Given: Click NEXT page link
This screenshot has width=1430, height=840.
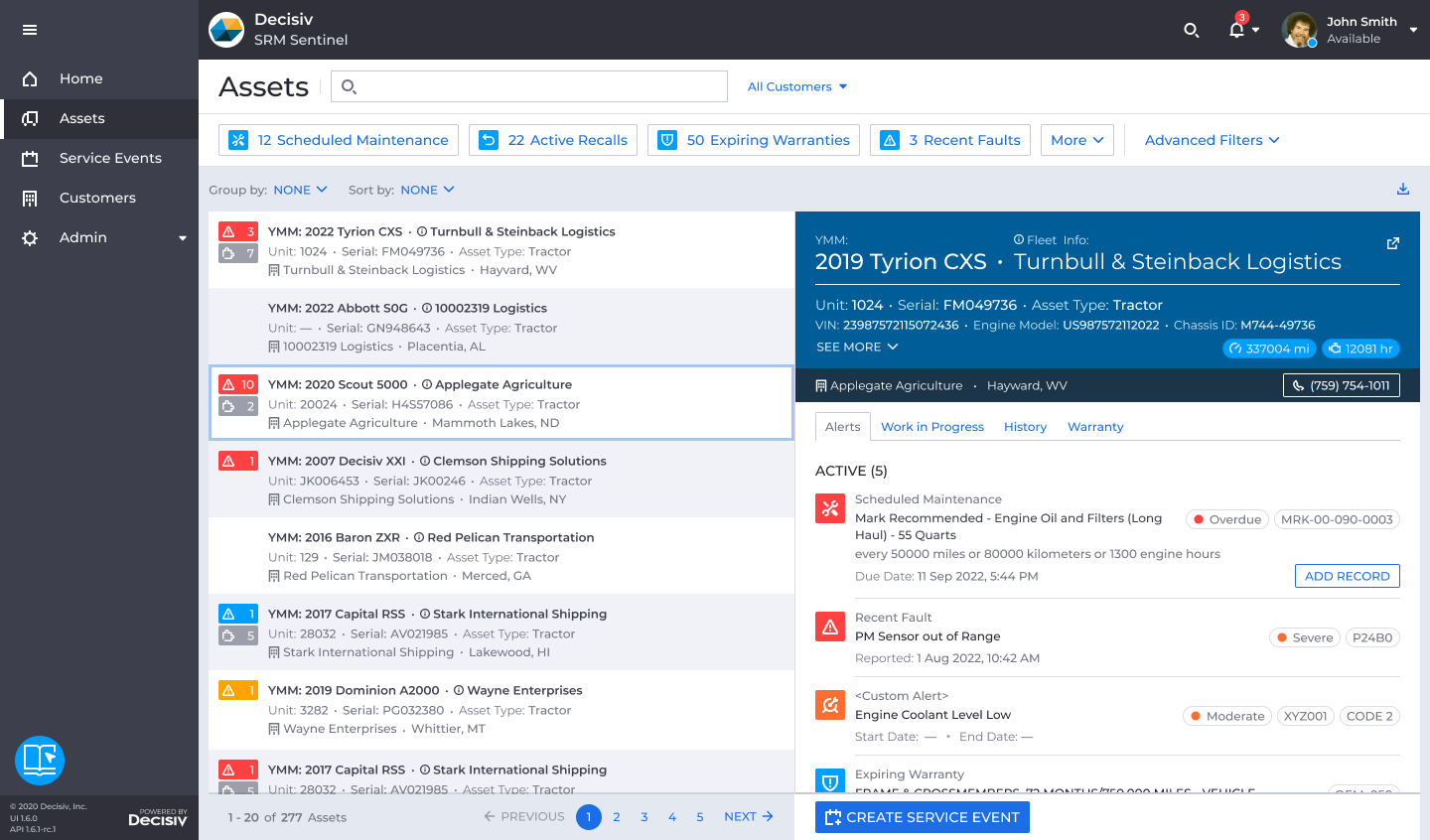Looking at the screenshot, I should click(x=749, y=816).
